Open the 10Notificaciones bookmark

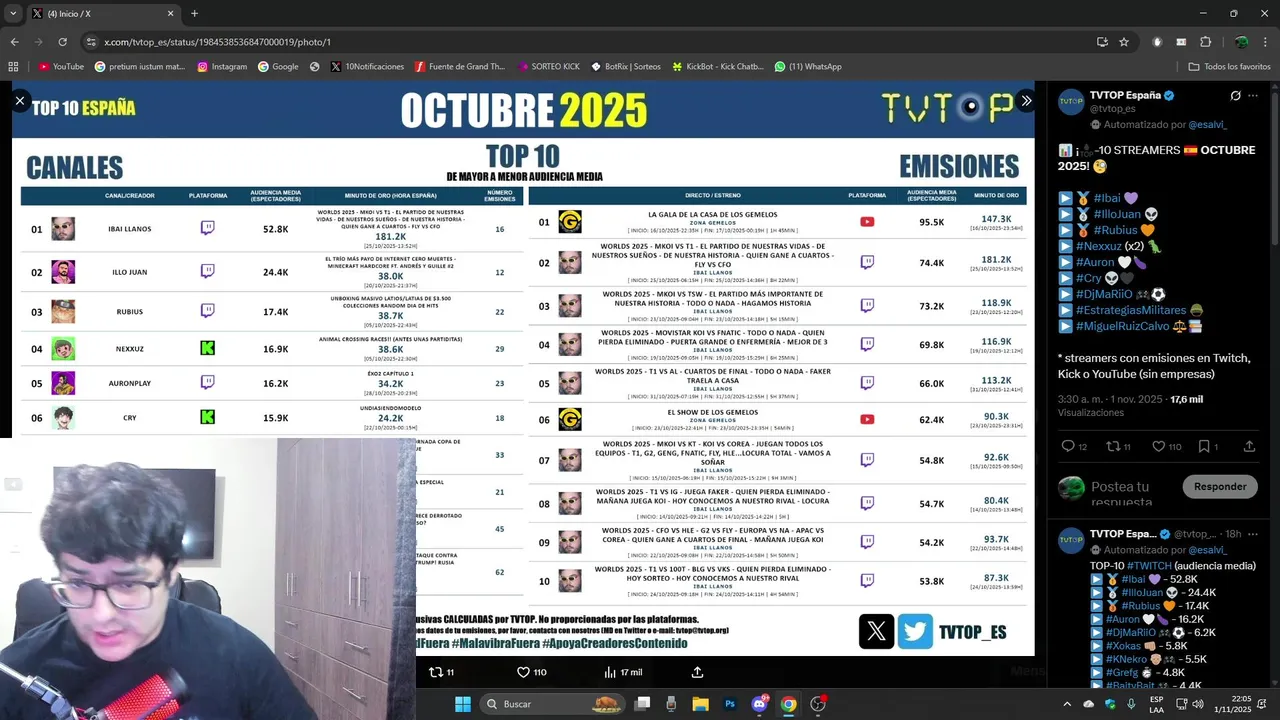tap(366, 67)
